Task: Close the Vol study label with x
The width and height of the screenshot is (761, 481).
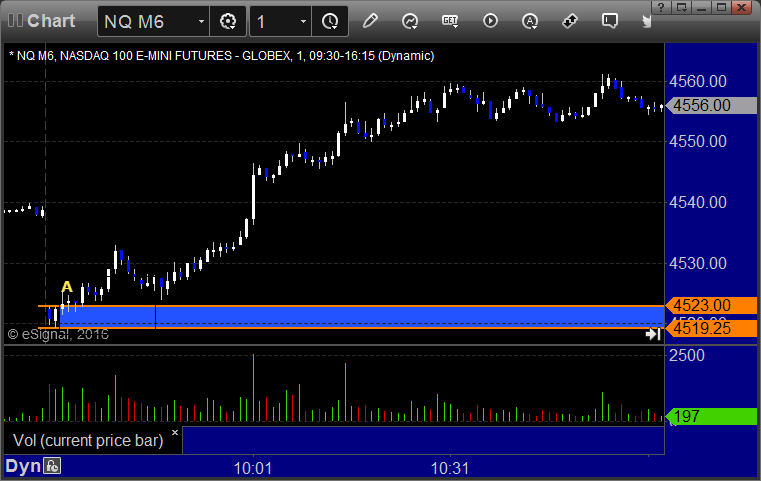Action: click(x=175, y=432)
